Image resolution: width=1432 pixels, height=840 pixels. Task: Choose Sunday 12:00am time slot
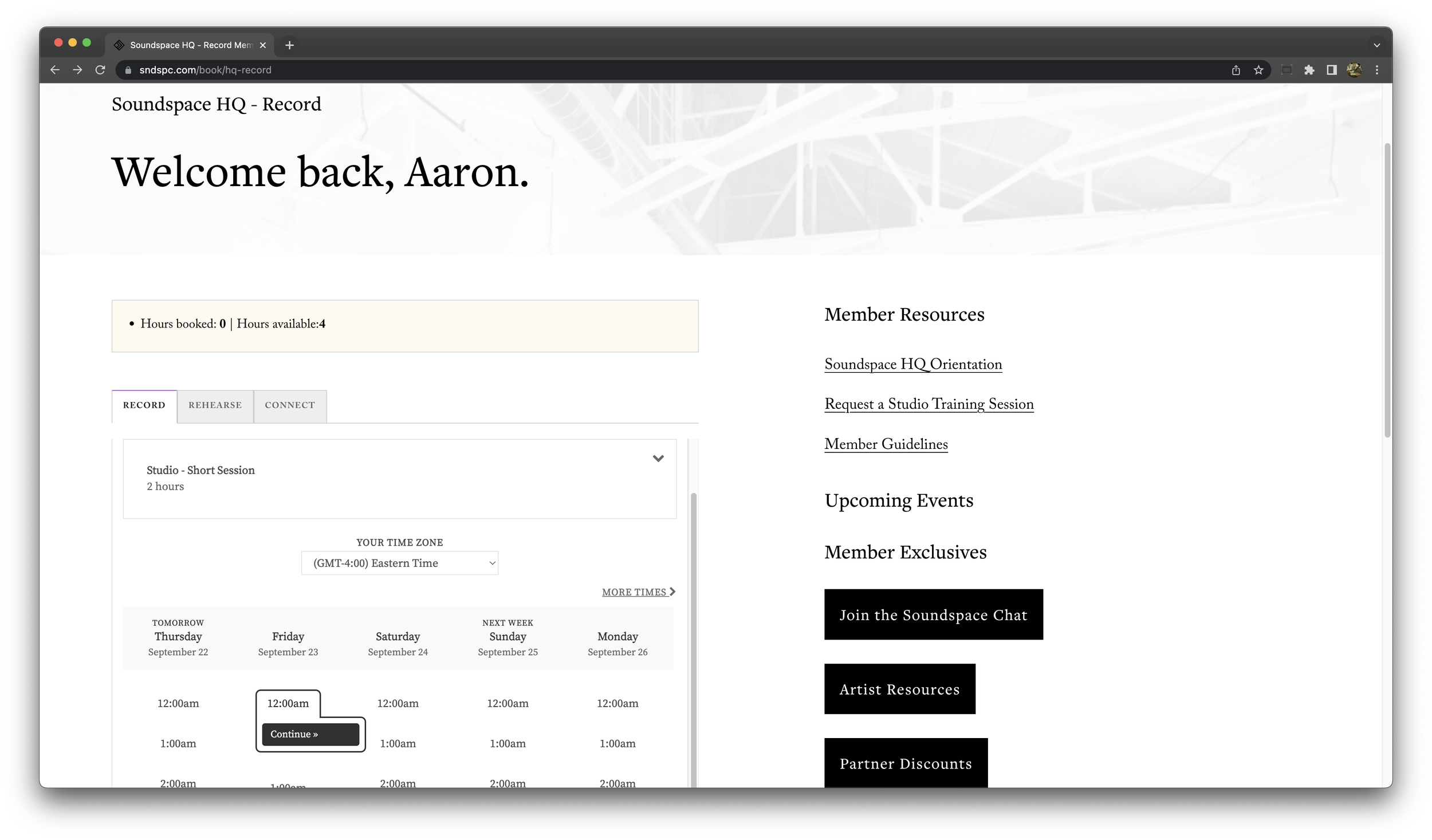tap(508, 704)
